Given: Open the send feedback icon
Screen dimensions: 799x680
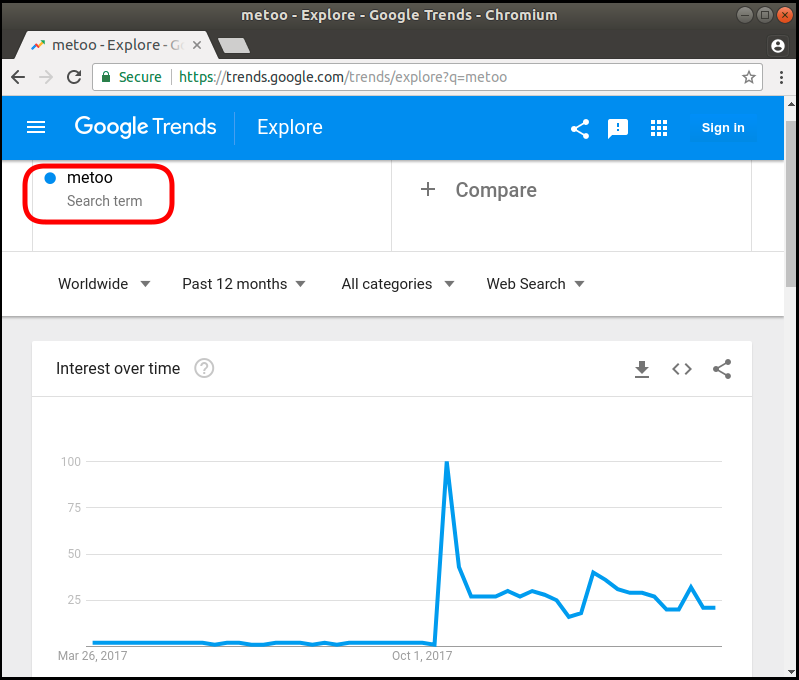Looking at the screenshot, I should point(618,128).
